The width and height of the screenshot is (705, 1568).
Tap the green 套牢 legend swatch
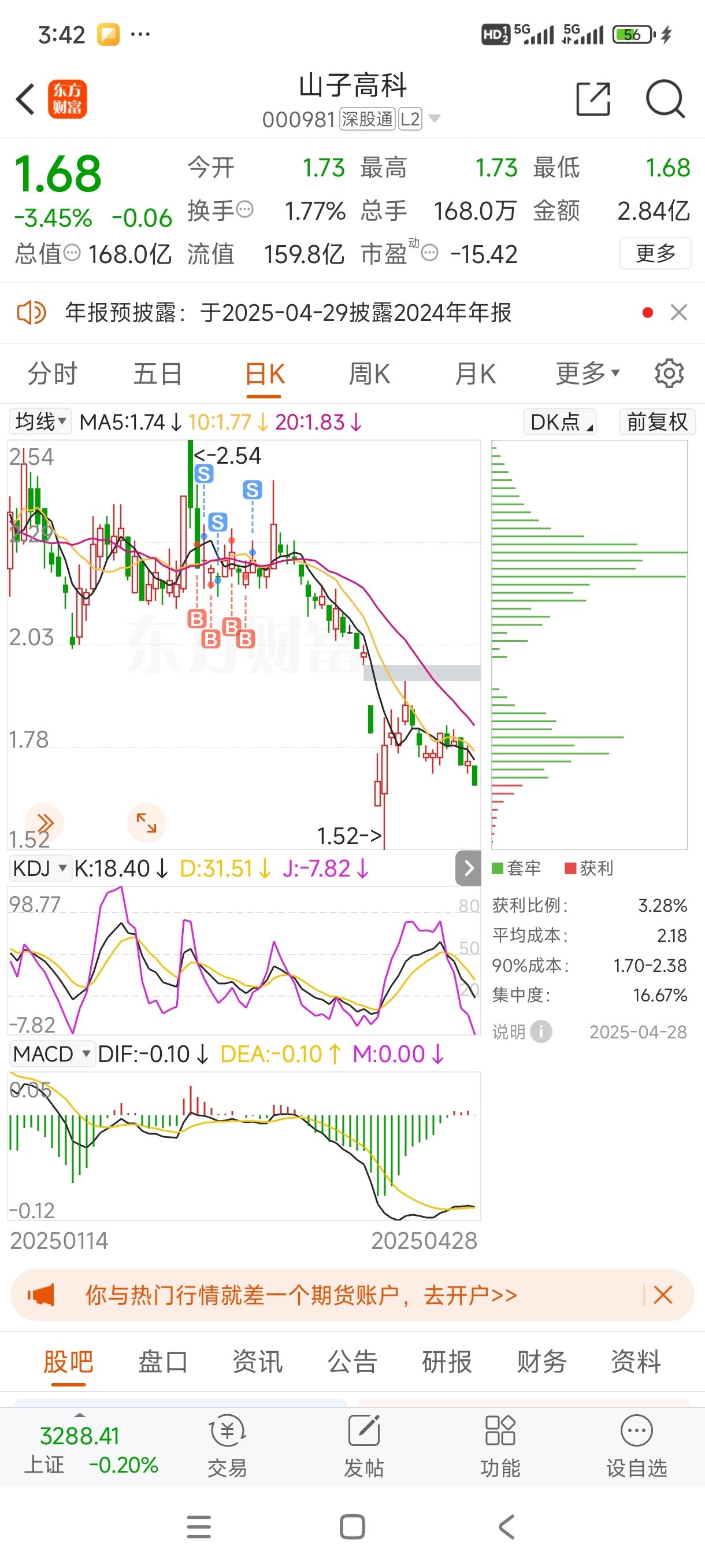pos(498,868)
